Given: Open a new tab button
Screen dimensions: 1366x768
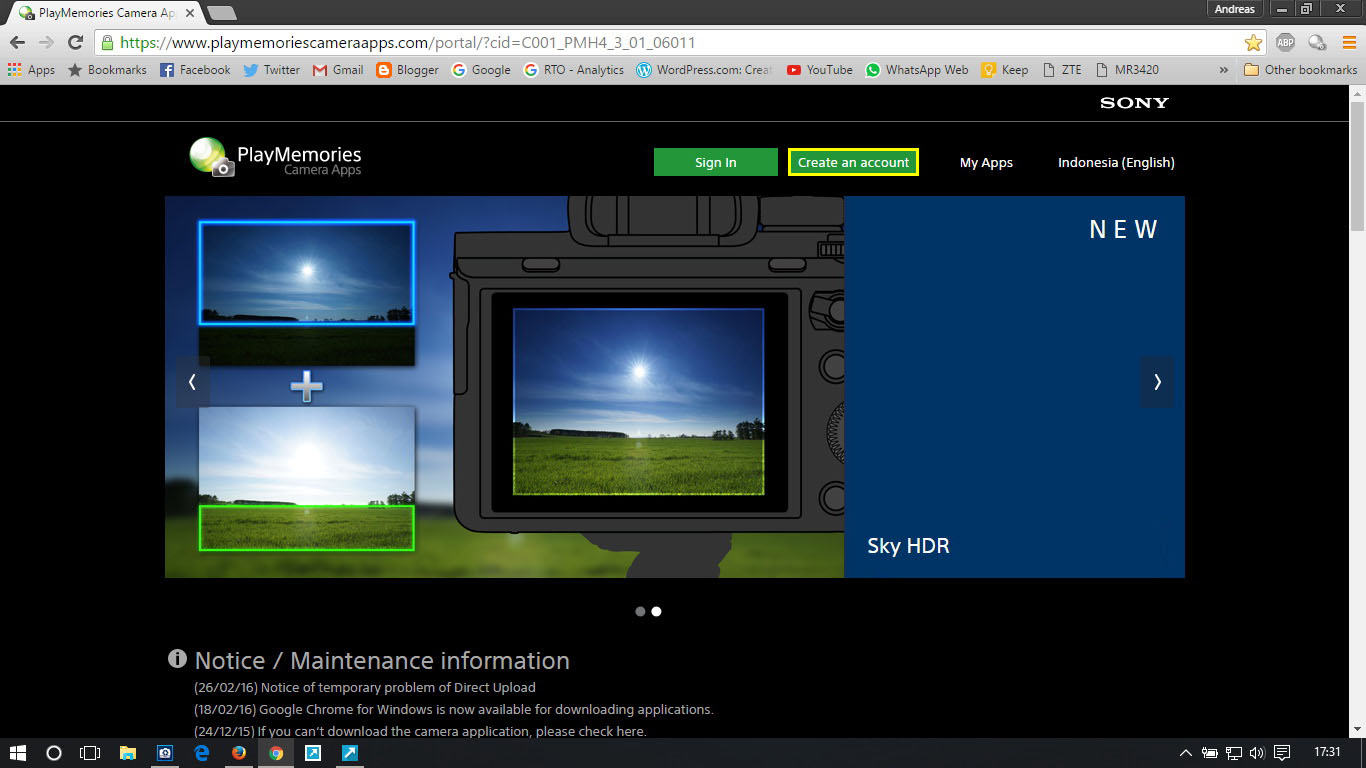Looking at the screenshot, I should [221, 13].
